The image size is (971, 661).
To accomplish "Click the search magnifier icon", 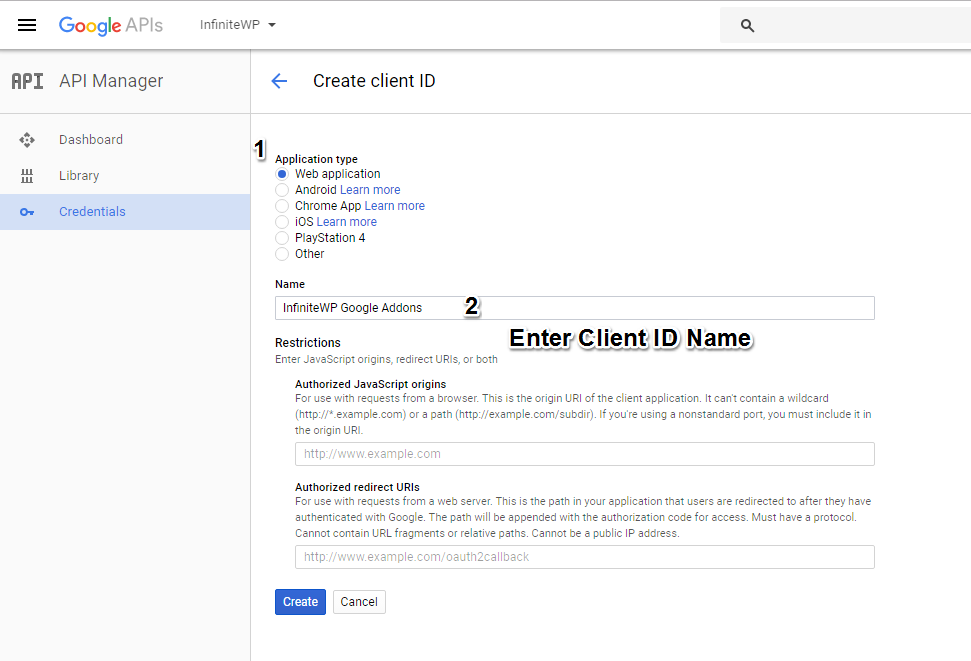I will [x=747, y=25].
